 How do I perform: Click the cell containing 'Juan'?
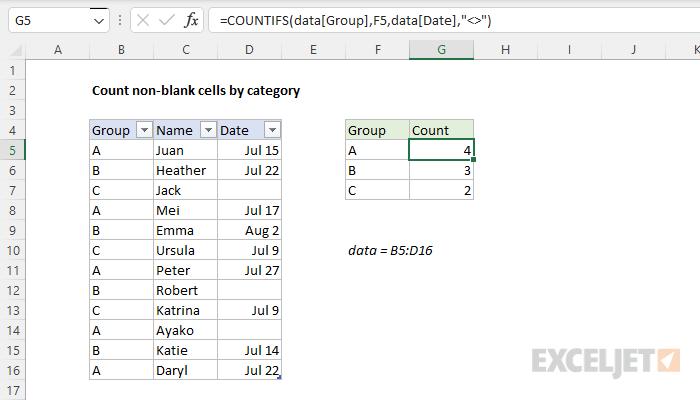186,150
